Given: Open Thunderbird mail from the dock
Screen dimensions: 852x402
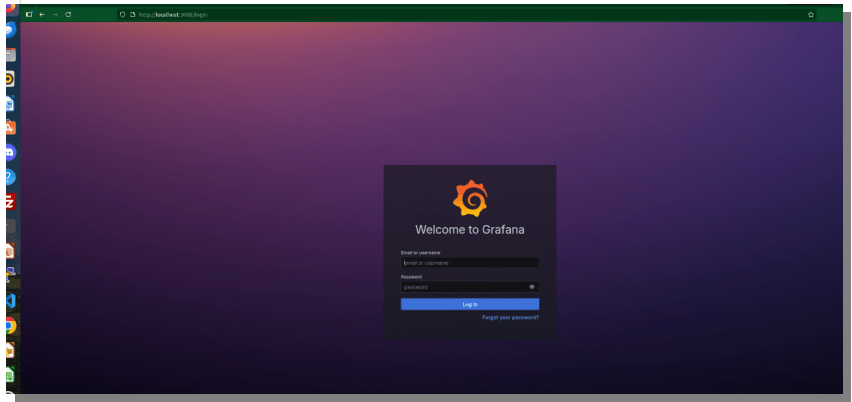Looking at the screenshot, I should 10,30.
